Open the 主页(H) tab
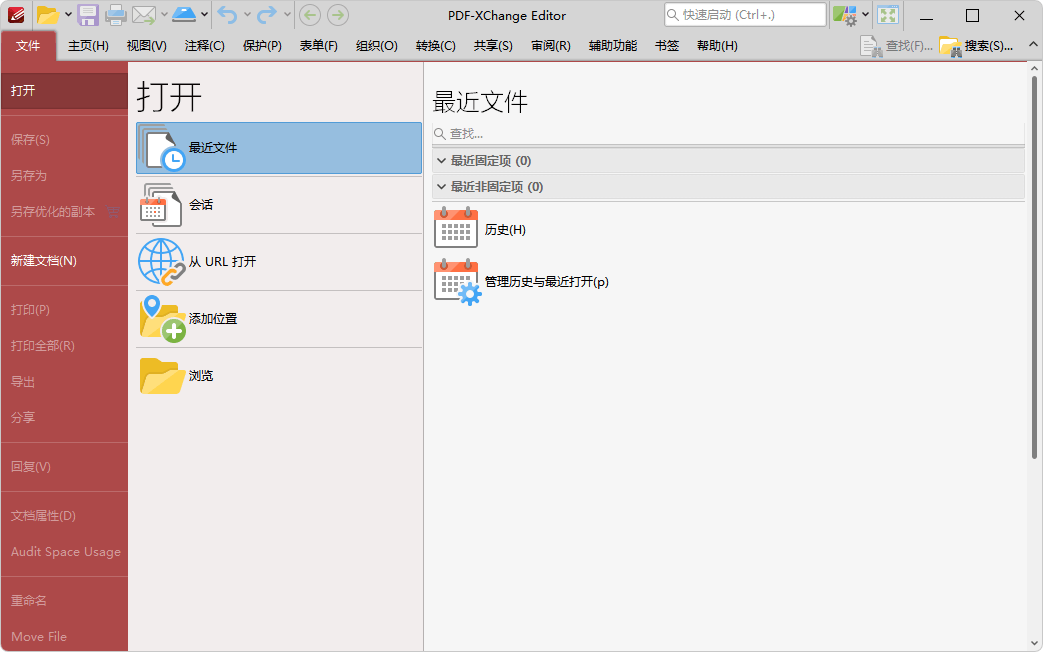 88,46
